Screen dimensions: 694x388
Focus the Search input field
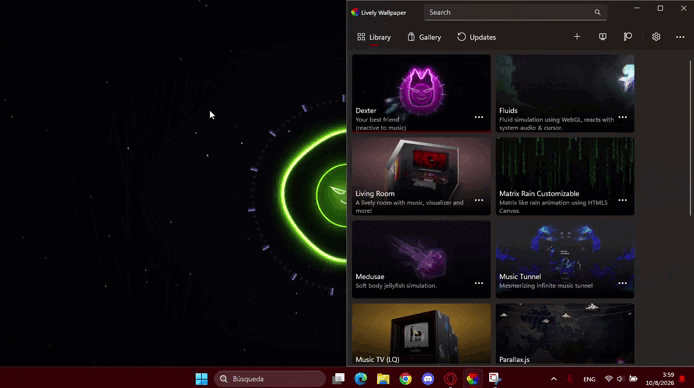[x=515, y=12]
